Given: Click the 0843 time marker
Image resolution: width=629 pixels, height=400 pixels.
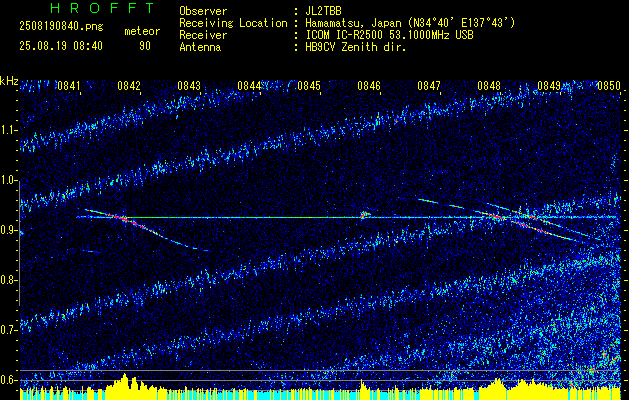Looking at the screenshot, I should (189, 85).
